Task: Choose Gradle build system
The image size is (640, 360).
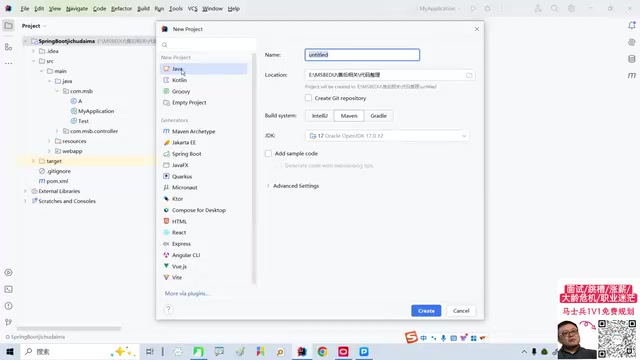Action: click(x=378, y=116)
